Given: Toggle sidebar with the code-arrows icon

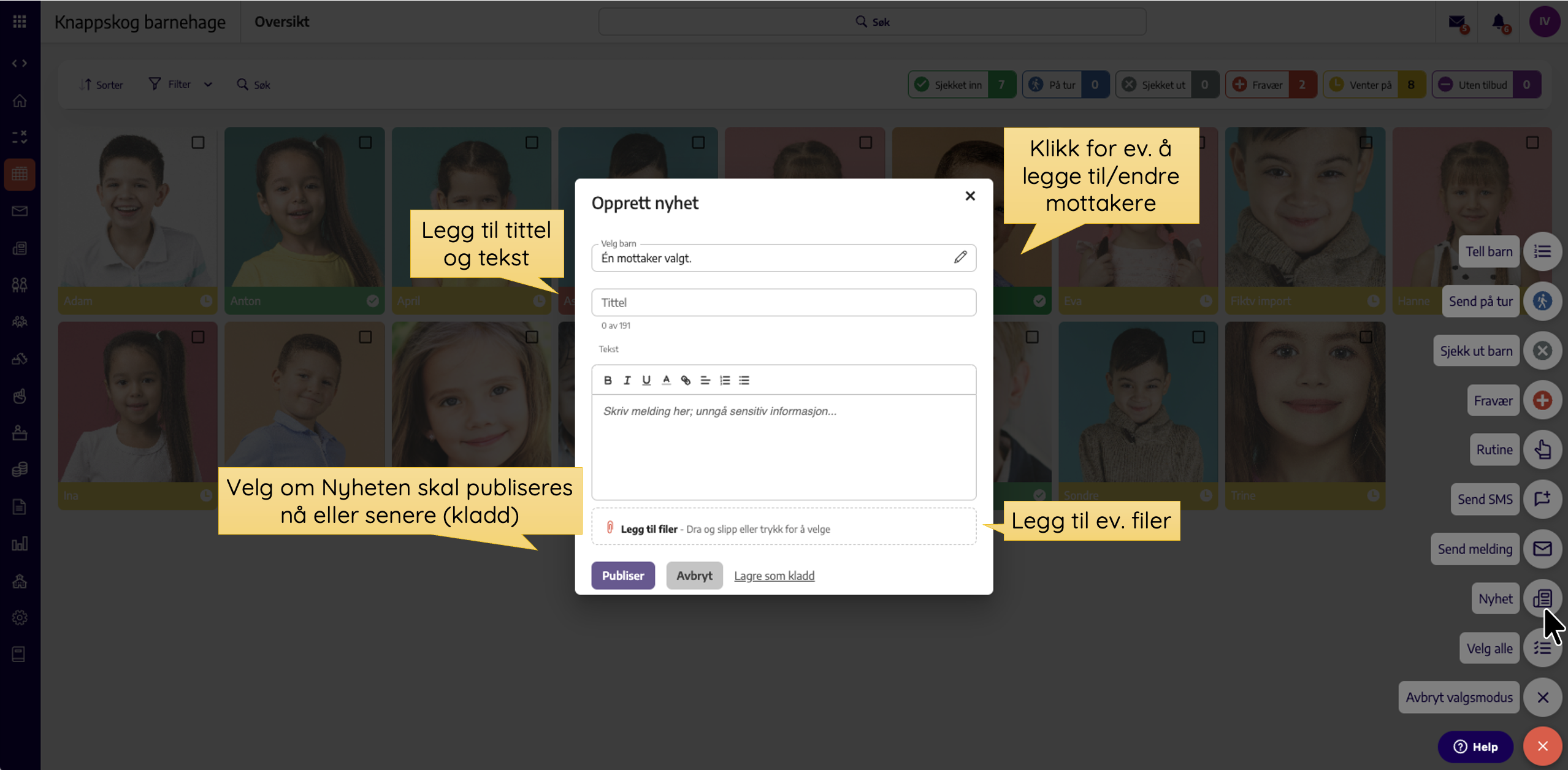Looking at the screenshot, I should 20,63.
